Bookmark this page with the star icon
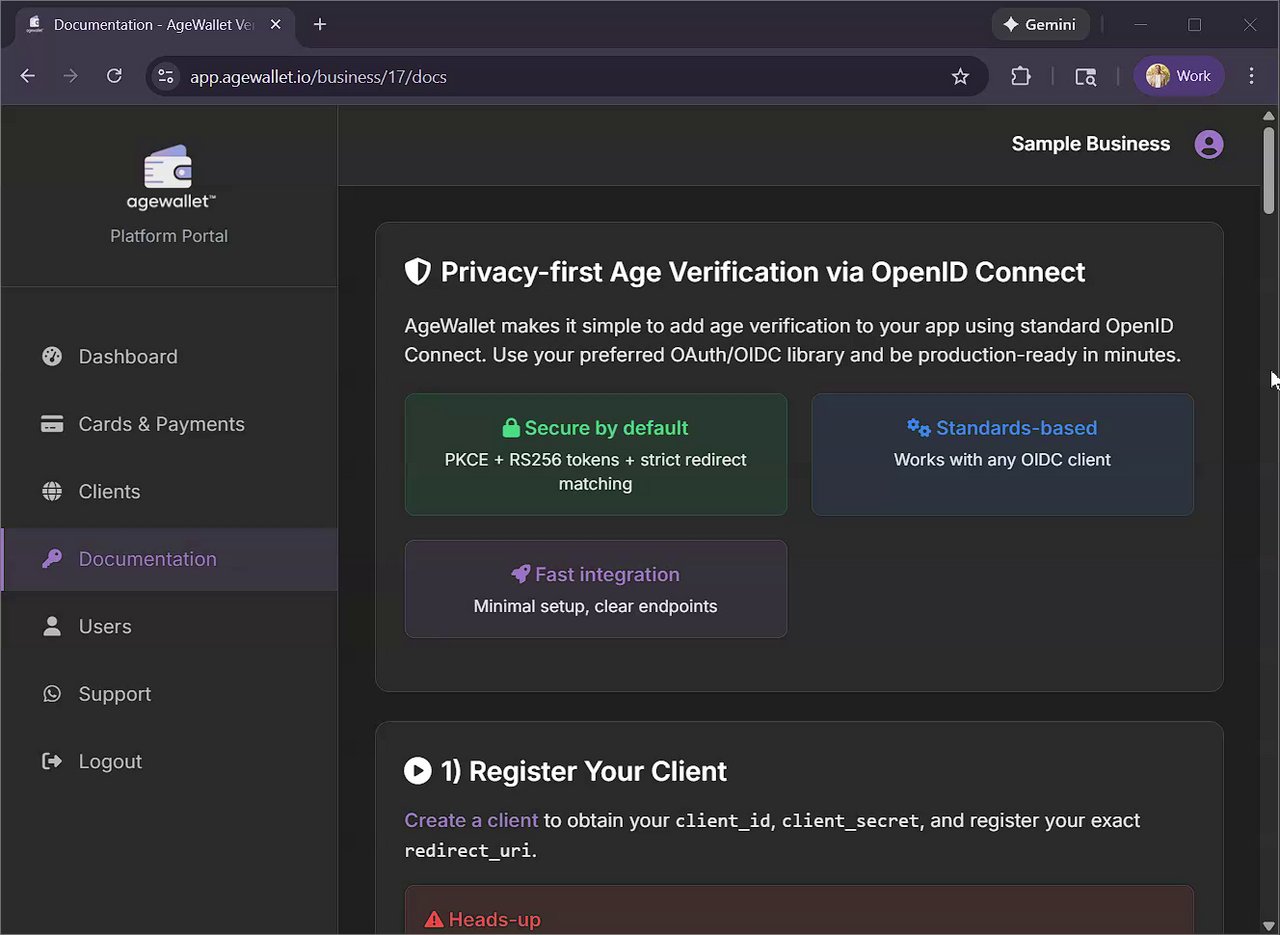Screen dimensions: 1280x935 click(960, 76)
